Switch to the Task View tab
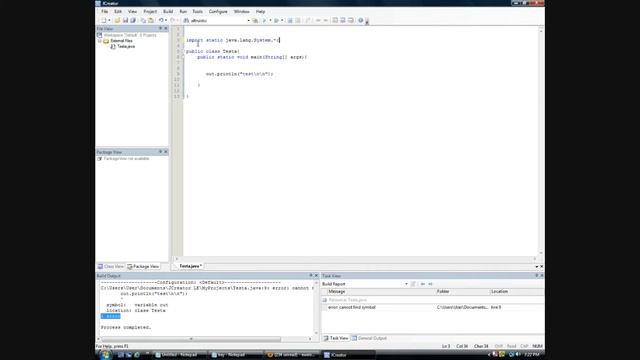Viewport: 640px width, 360px height. pos(336,338)
